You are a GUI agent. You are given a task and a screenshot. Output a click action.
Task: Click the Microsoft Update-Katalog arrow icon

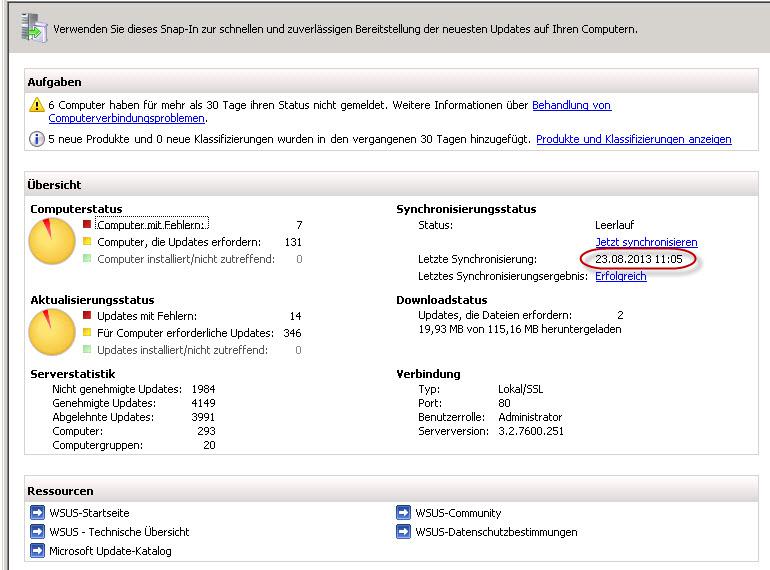(37, 550)
